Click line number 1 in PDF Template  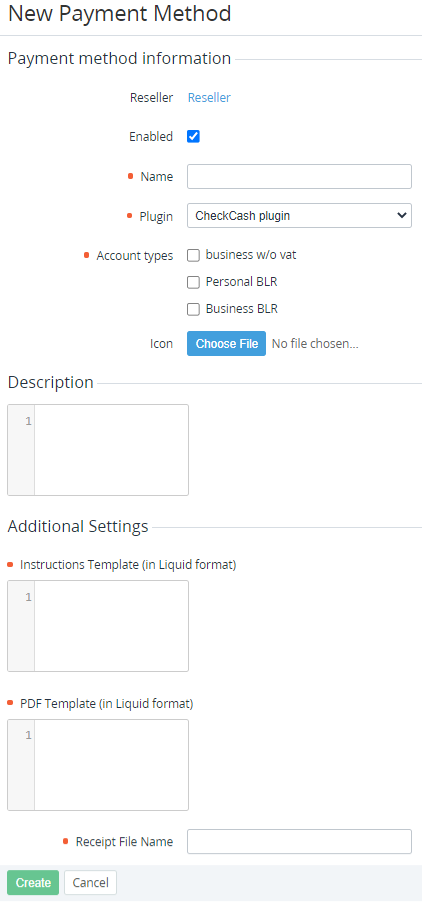click(28, 736)
